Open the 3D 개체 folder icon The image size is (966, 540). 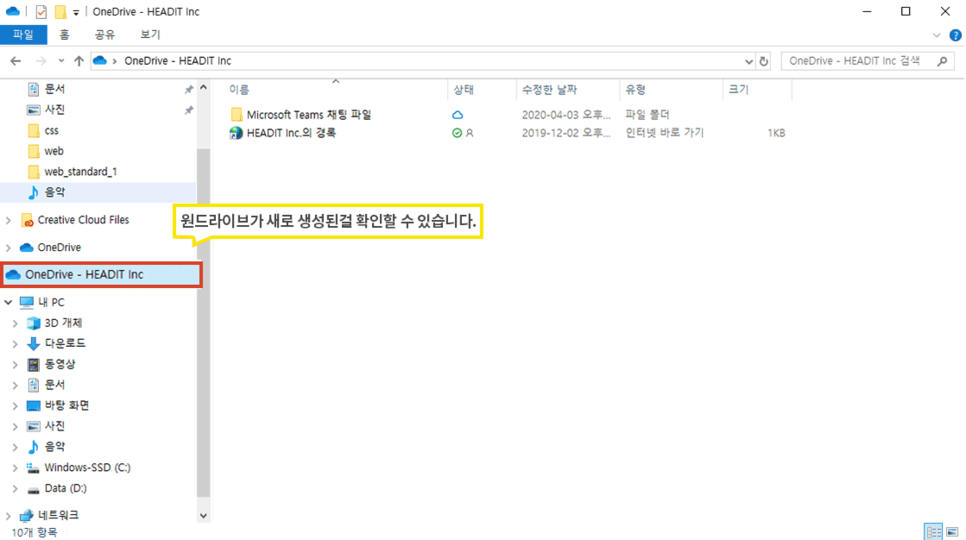click(33, 323)
